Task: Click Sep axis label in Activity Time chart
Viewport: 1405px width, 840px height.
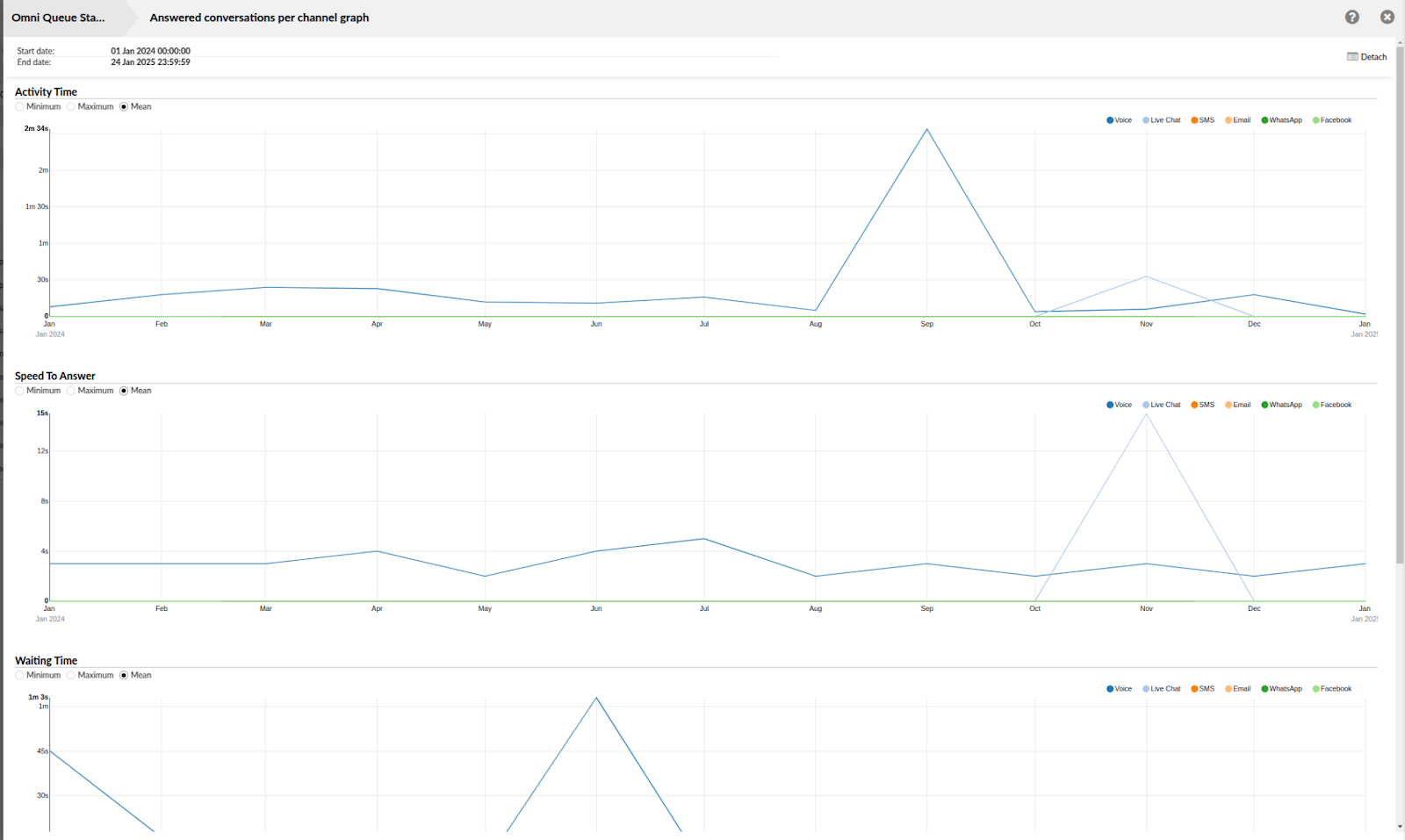Action: [926, 324]
